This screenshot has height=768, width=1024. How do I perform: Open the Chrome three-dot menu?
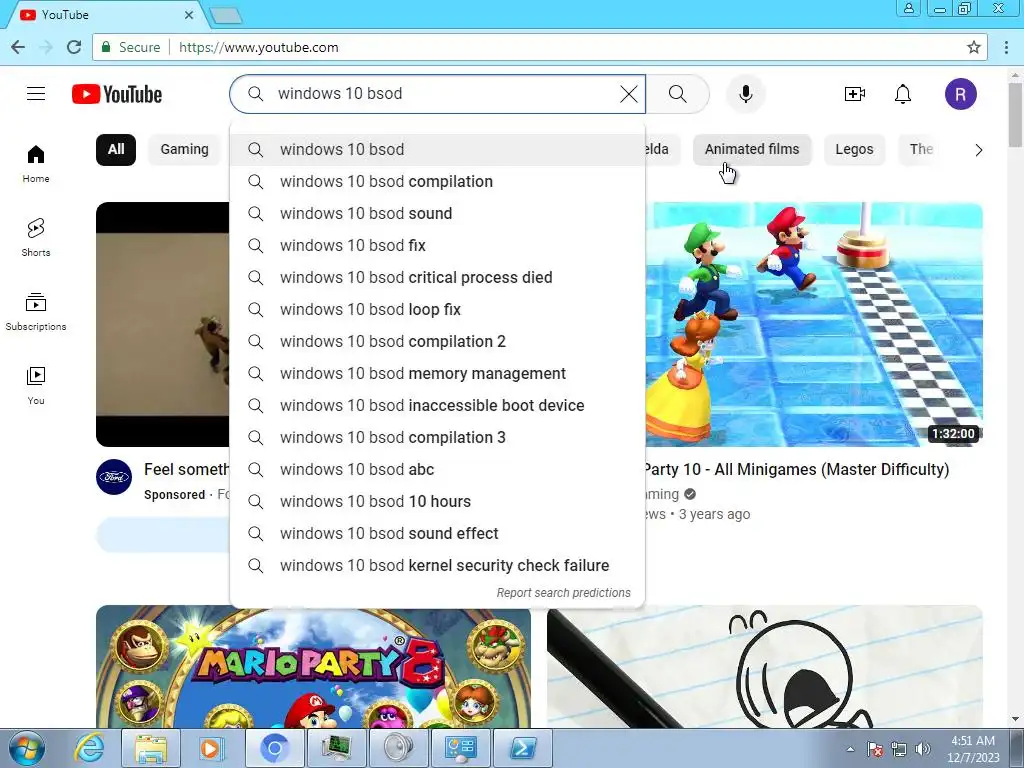(1006, 47)
